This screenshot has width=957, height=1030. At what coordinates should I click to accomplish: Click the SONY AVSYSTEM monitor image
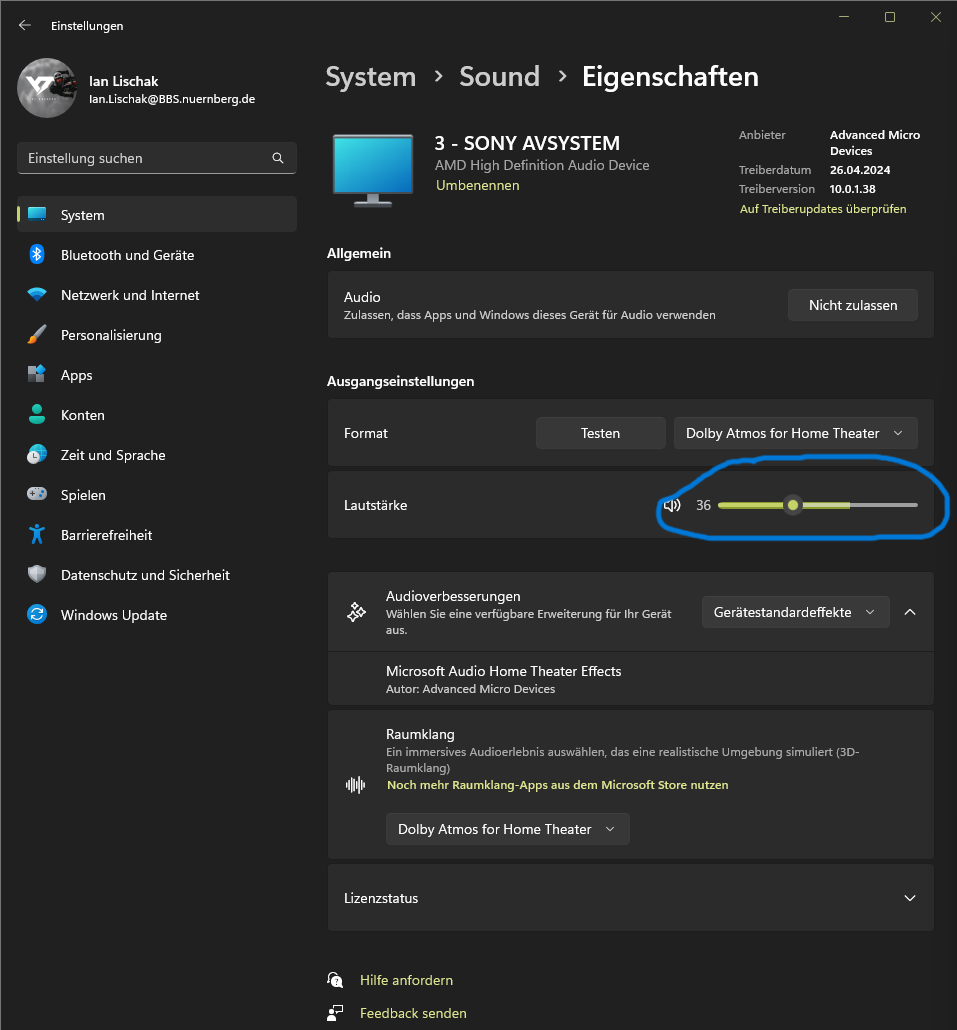point(373,170)
